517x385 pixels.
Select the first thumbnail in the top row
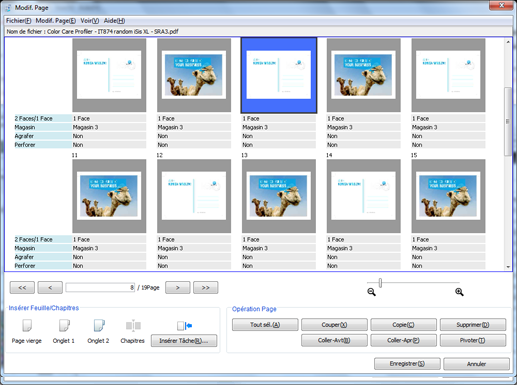click(109, 75)
